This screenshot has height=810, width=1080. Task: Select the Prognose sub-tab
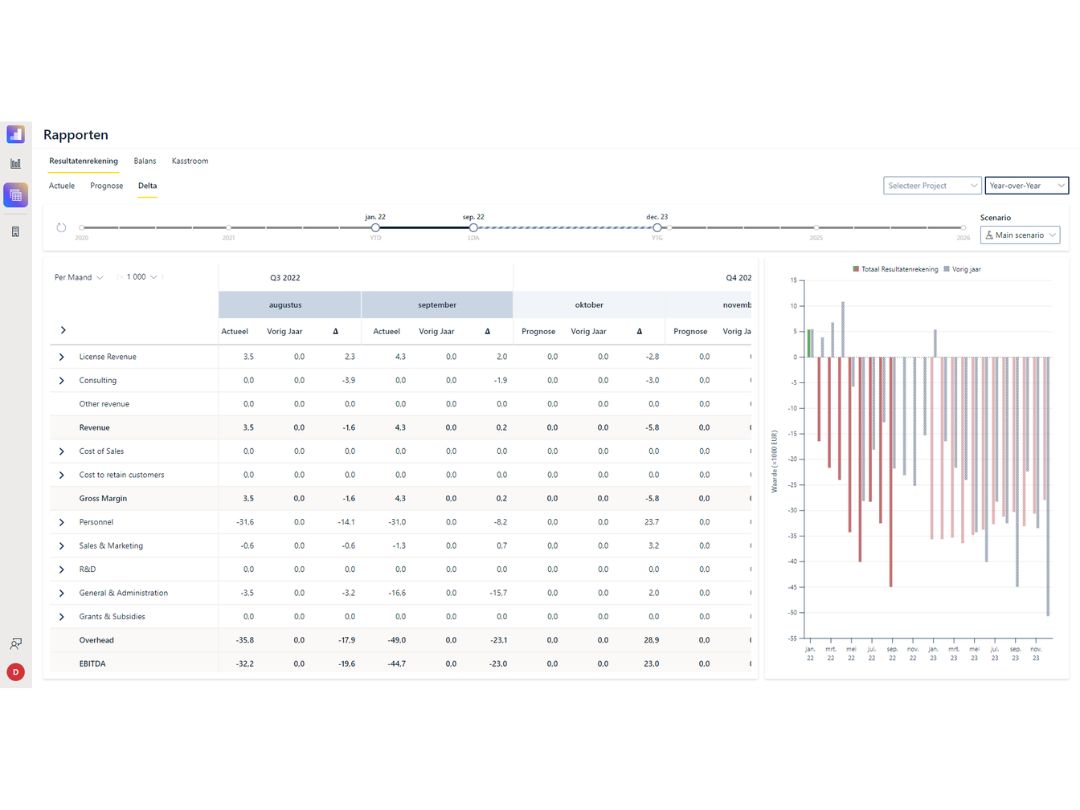click(107, 186)
